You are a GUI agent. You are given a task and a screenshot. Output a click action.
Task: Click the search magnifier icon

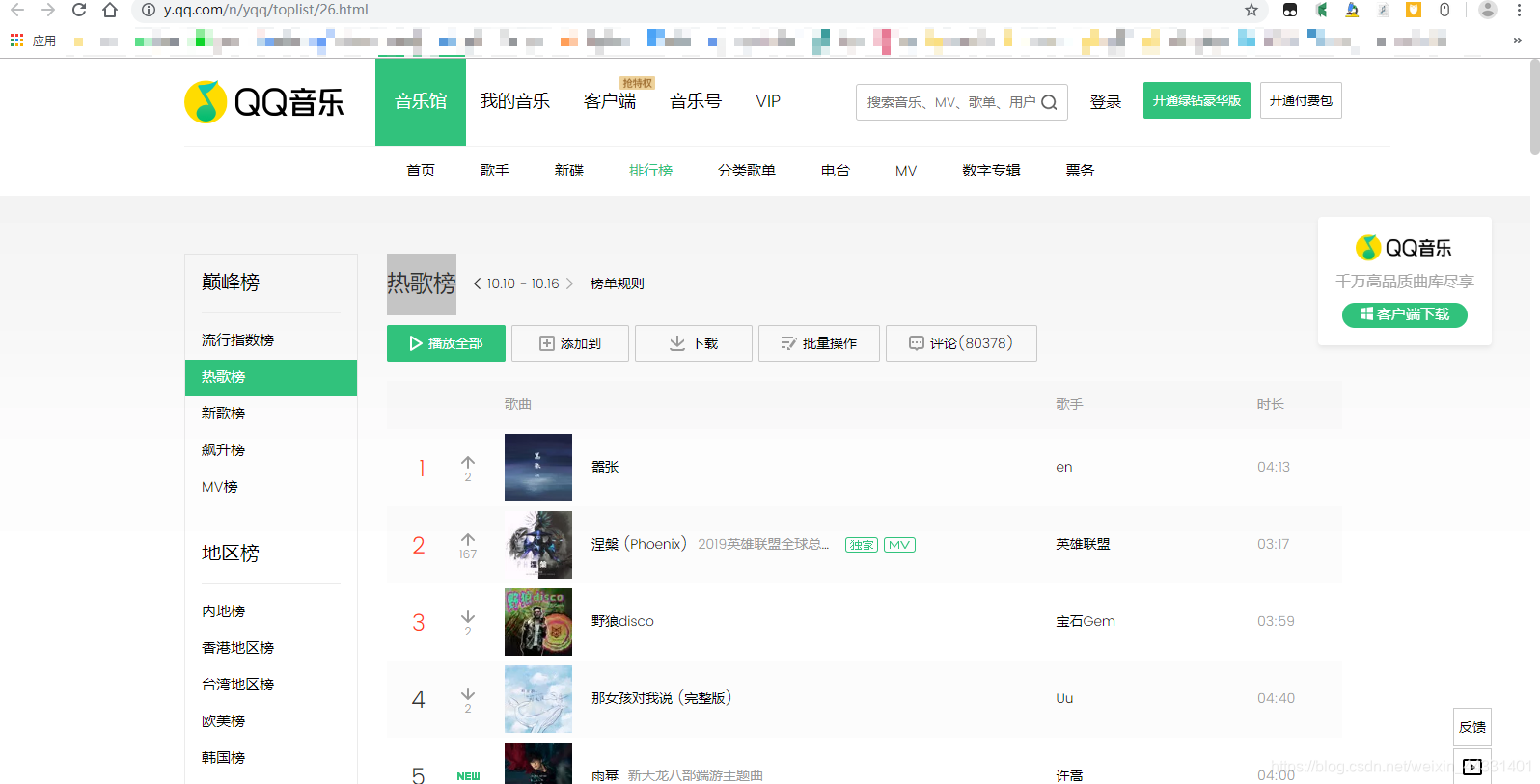coord(1050,101)
